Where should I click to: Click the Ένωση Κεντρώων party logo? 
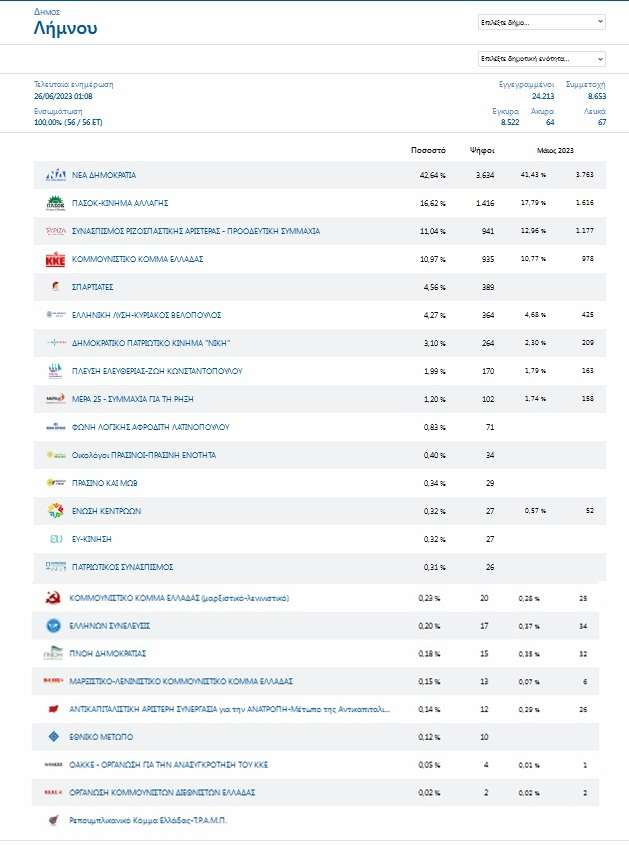[x=56, y=511]
